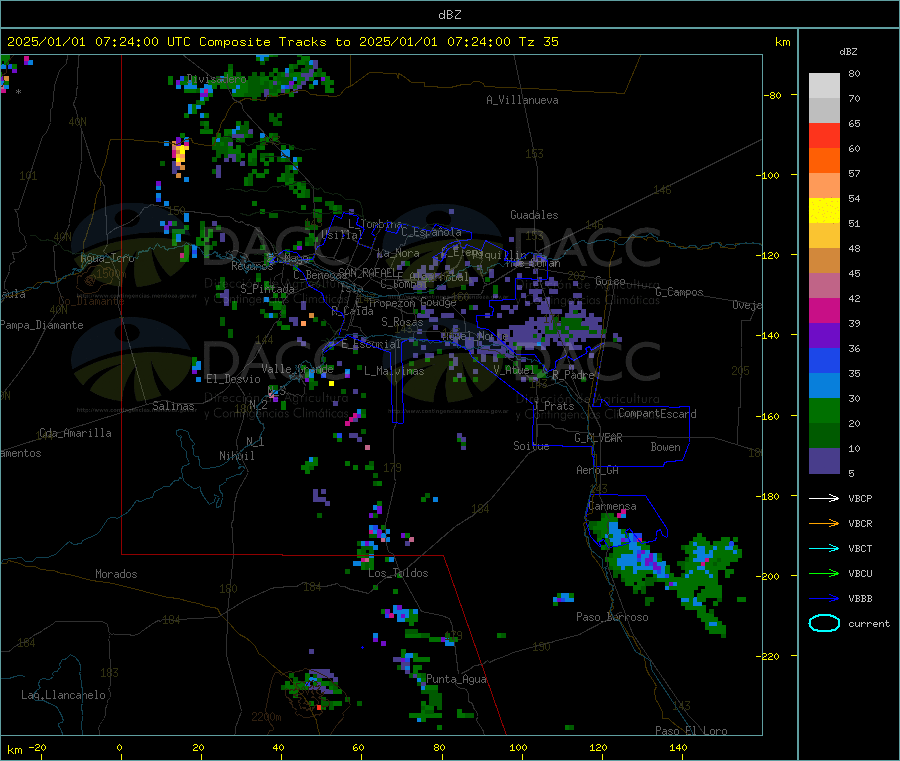Click the Guadales map label

[534, 215]
